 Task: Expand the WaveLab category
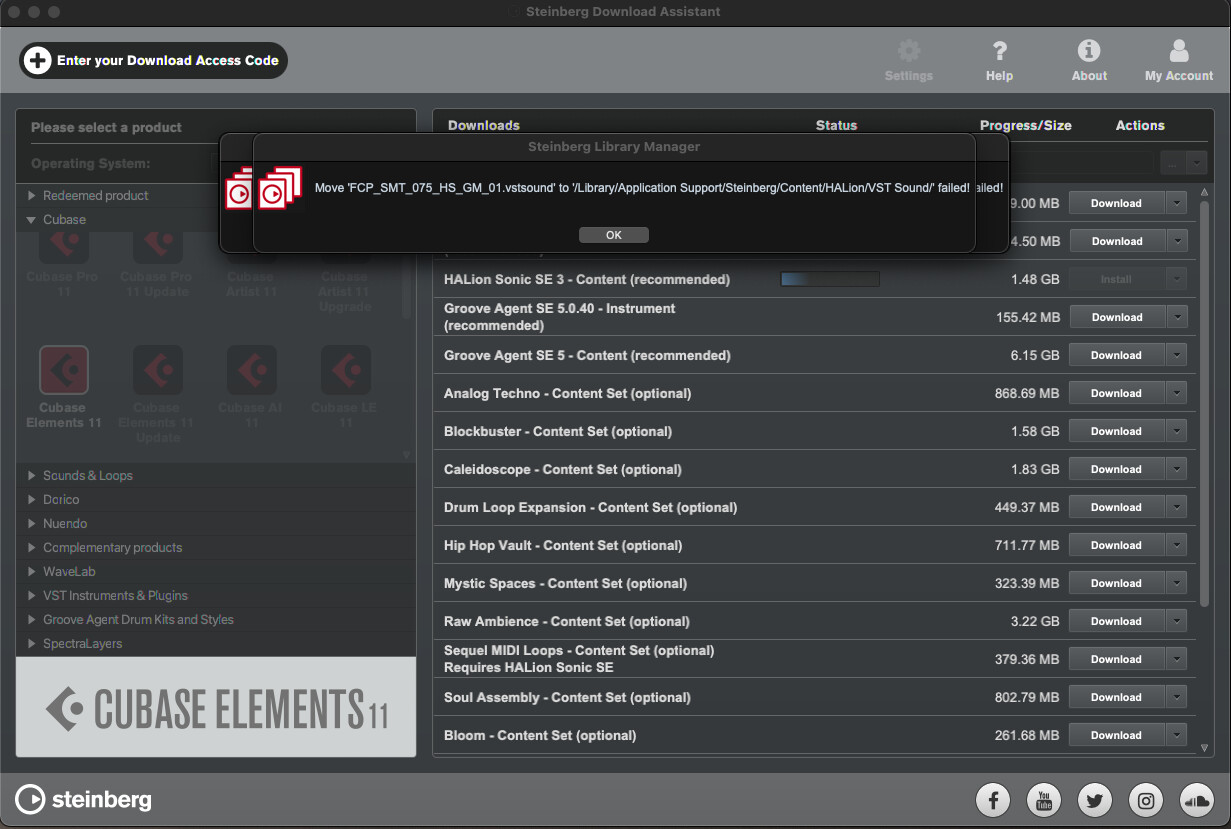pos(33,572)
